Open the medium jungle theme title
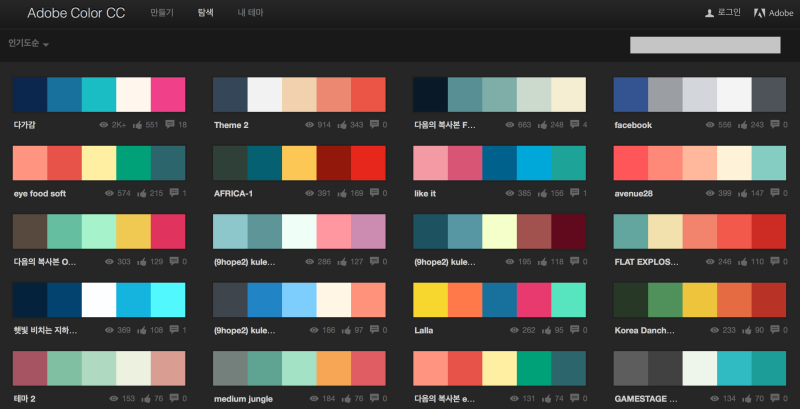 coord(243,399)
